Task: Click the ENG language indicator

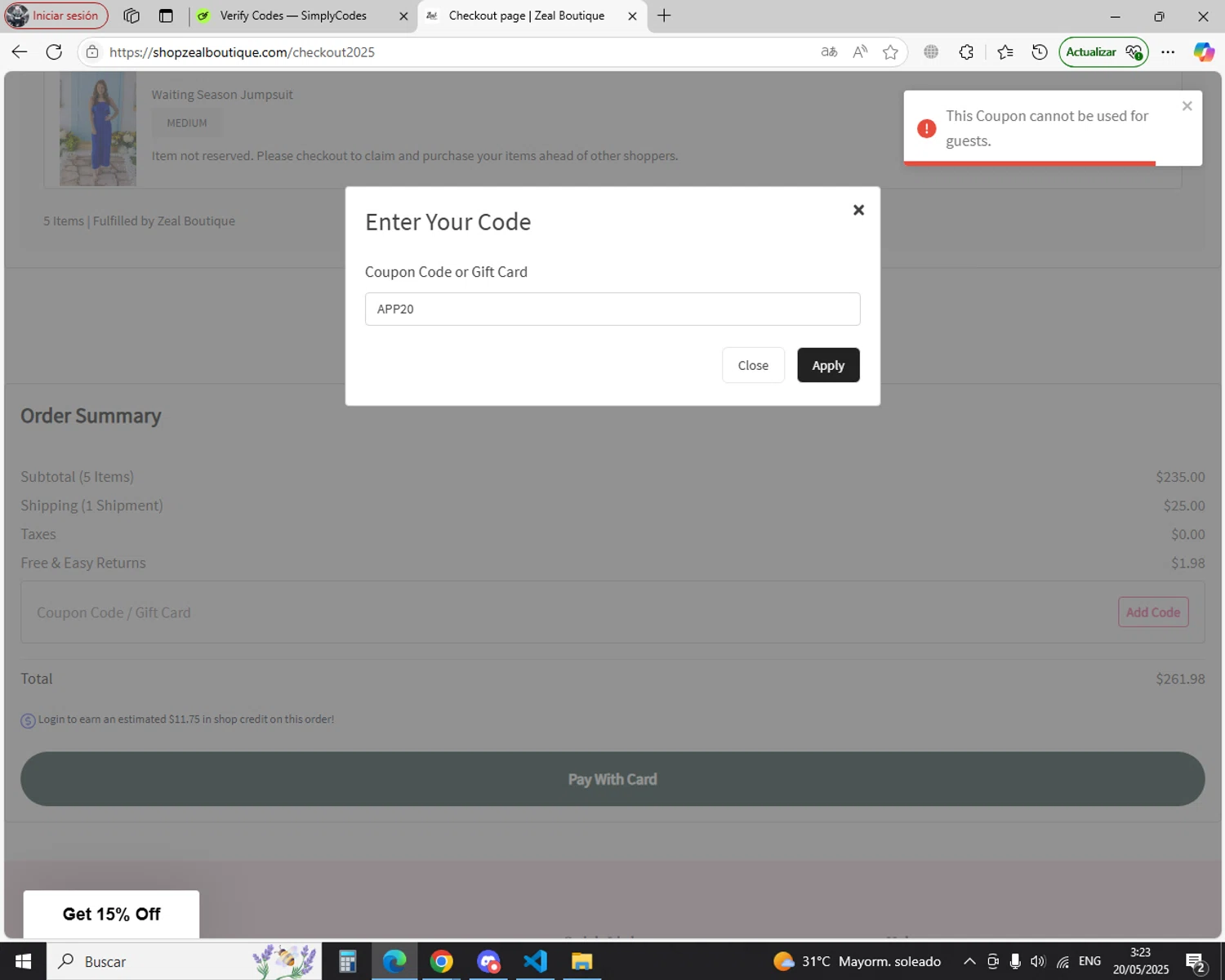Action: pyautogui.click(x=1089, y=961)
